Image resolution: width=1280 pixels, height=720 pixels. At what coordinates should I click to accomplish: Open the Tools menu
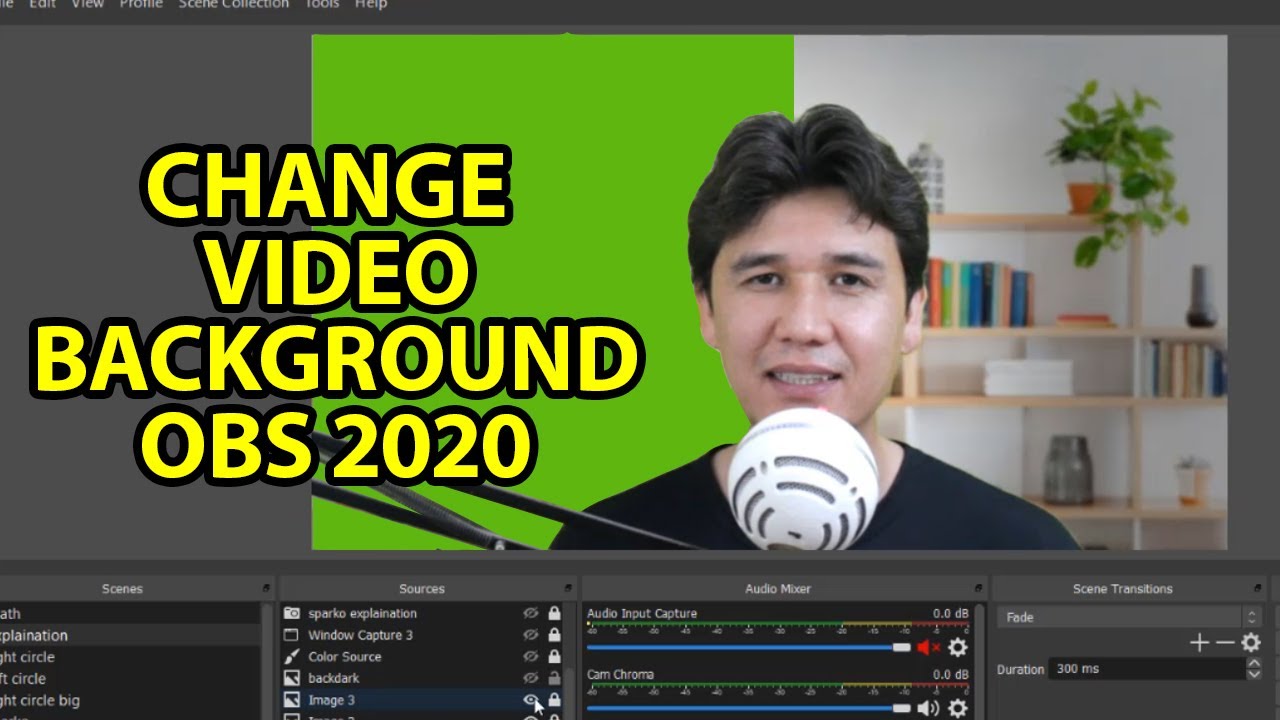tap(322, 4)
